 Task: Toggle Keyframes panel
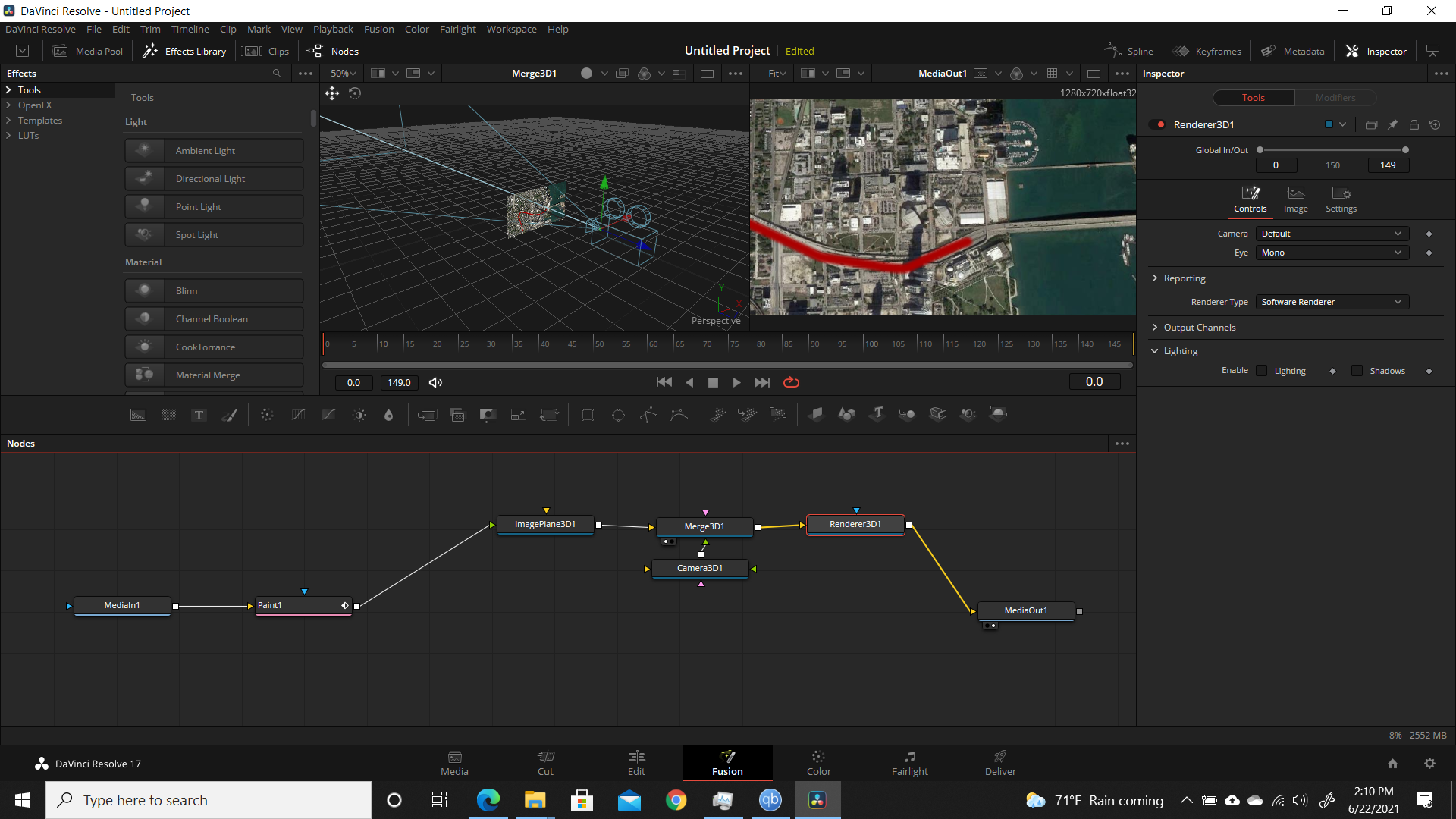tap(1207, 52)
